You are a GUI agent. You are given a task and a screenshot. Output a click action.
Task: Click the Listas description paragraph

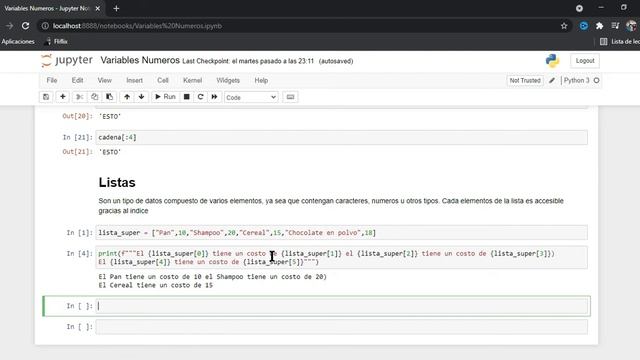[x=331, y=206]
